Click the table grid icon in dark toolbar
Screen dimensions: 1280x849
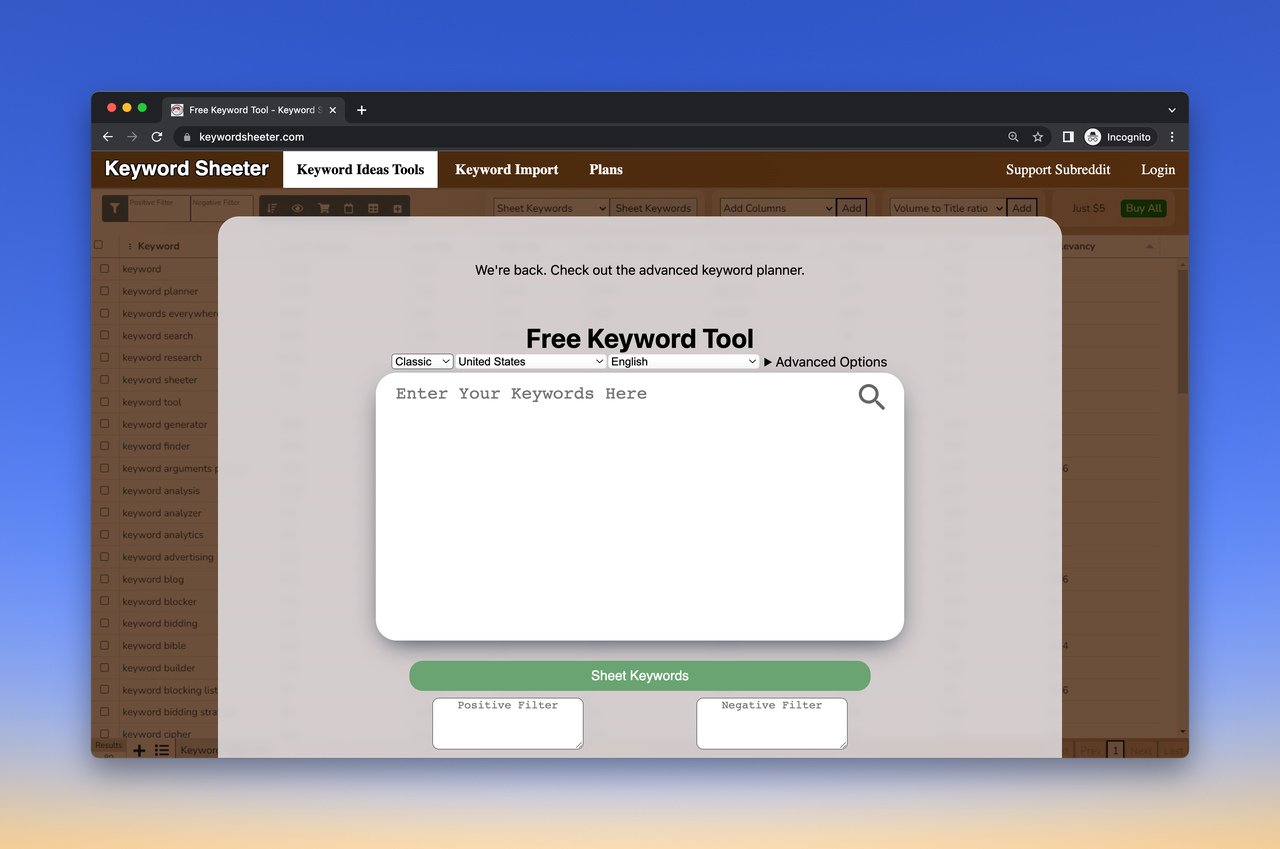click(x=373, y=208)
